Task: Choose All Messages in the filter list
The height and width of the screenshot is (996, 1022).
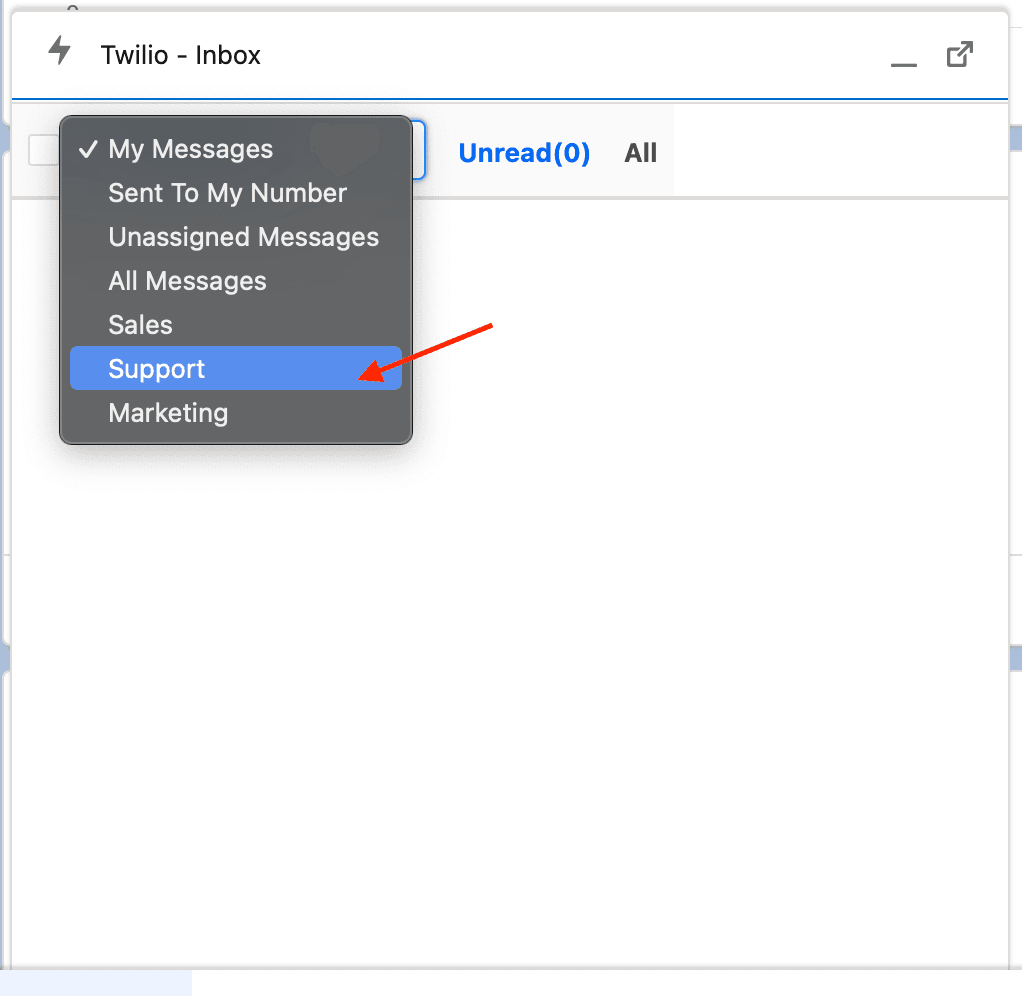Action: tap(187, 281)
